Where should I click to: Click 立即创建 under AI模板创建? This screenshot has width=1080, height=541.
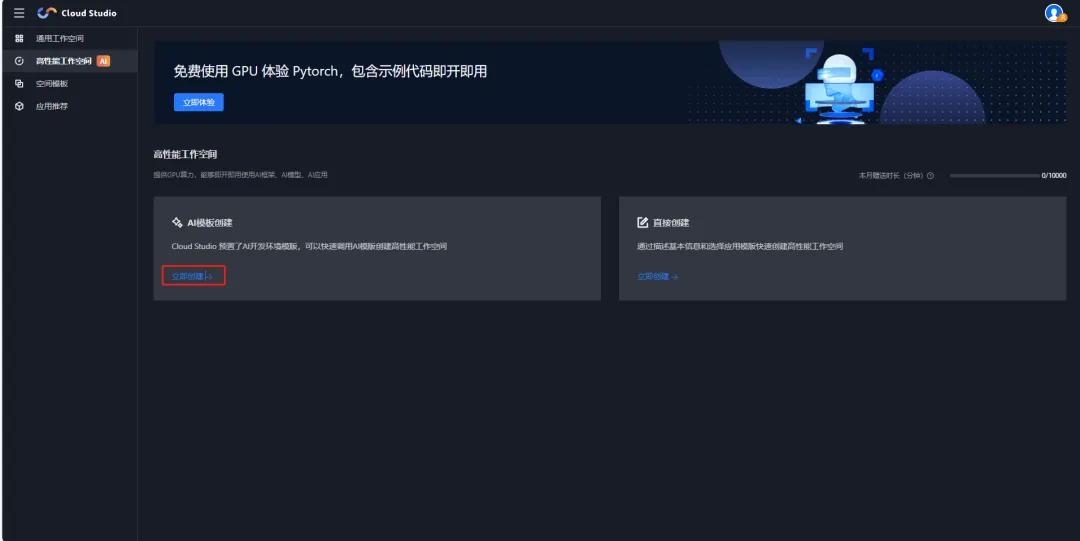tap(192, 276)
